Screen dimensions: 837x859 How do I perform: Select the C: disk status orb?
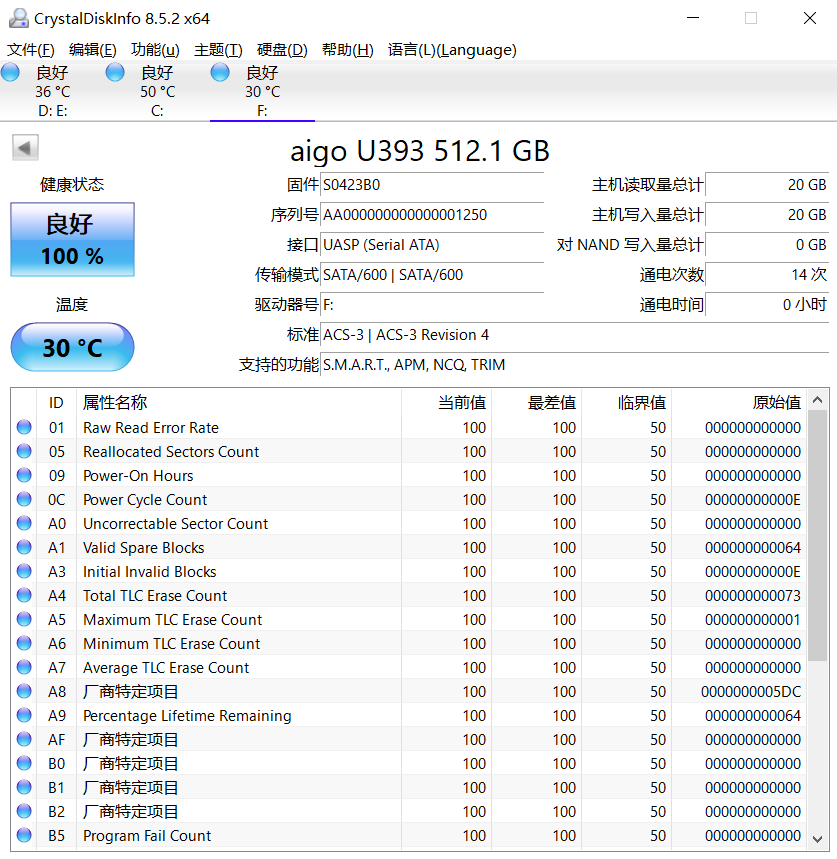pos(115,72)
